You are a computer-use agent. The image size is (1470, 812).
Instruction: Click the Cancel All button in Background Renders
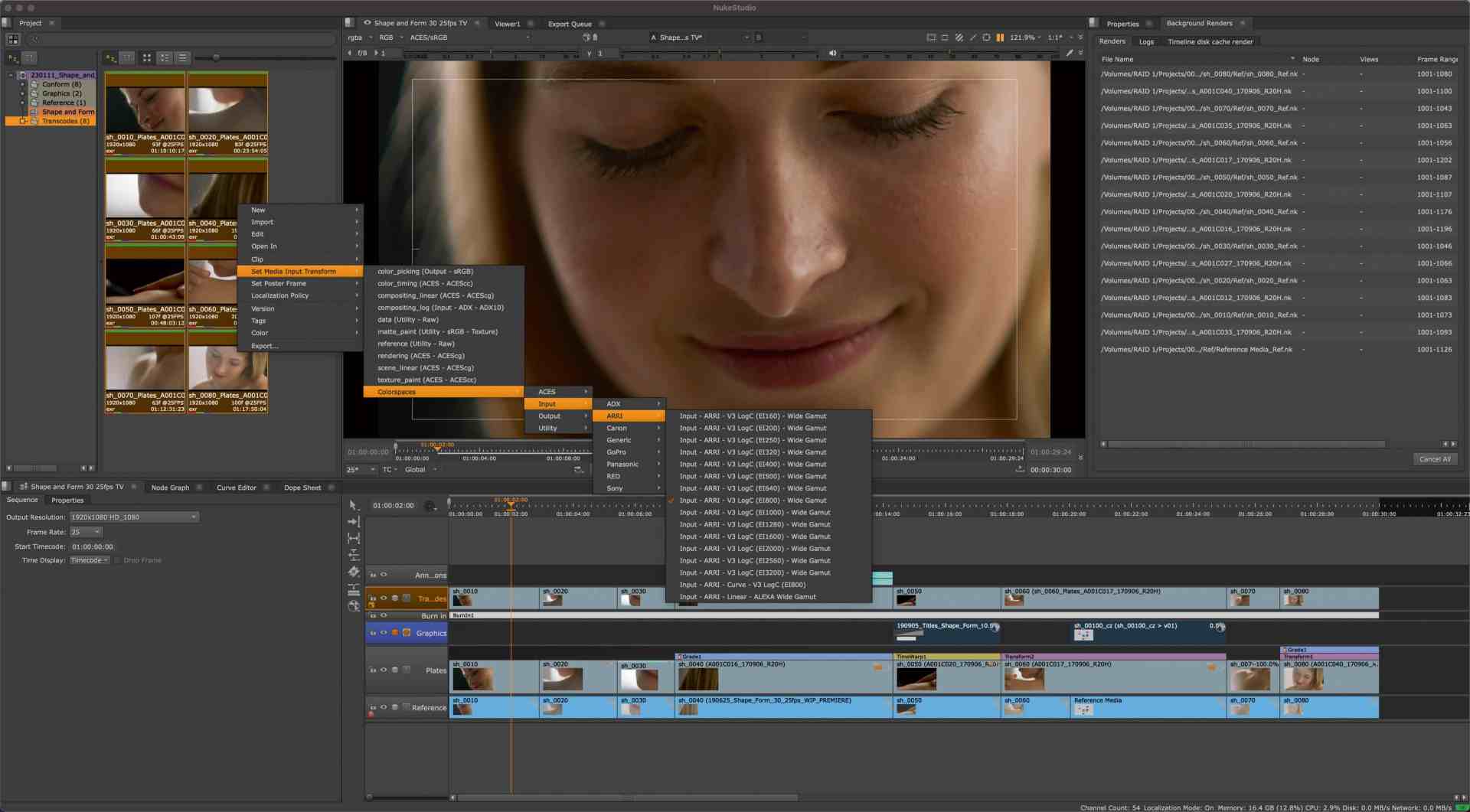(x=1436, y=458)
